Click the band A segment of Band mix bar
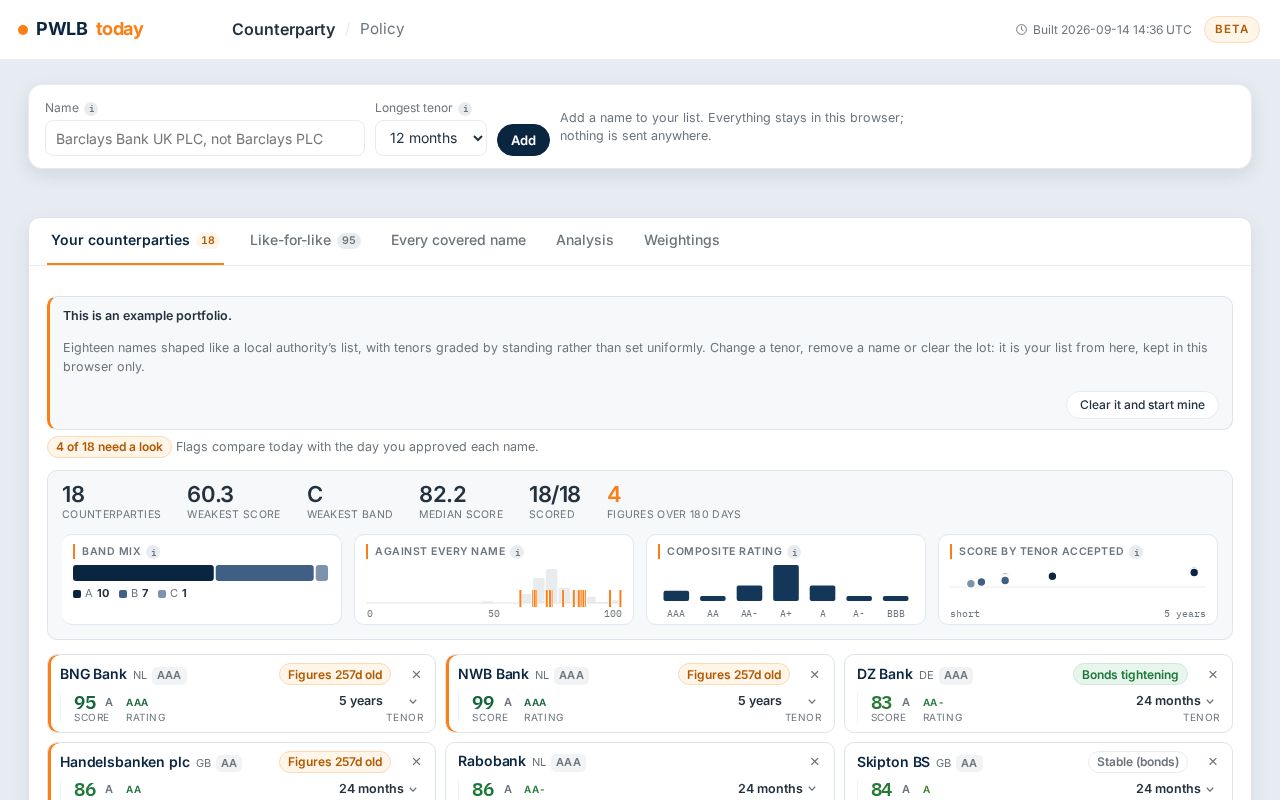1280x800 pixels. [x=143, y=573]
